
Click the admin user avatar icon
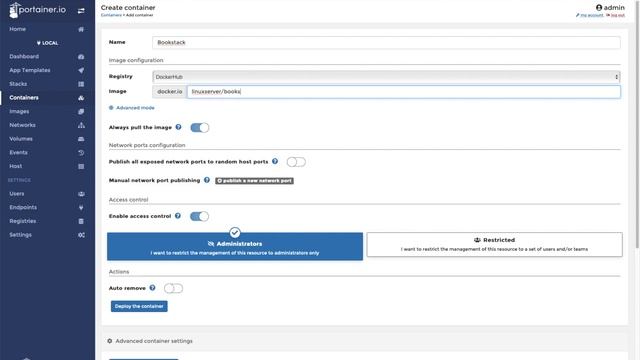coord(599,7)
